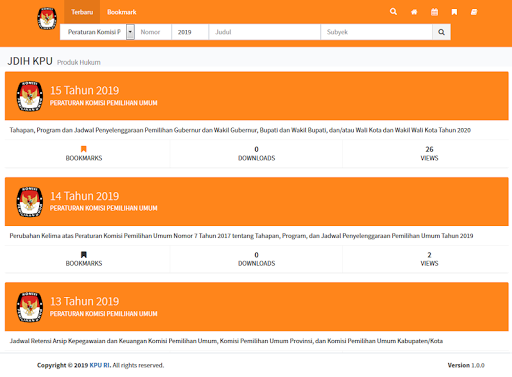512x377 pixels.
Task: Open the calendar icon in header
Action: pos(434,12)
